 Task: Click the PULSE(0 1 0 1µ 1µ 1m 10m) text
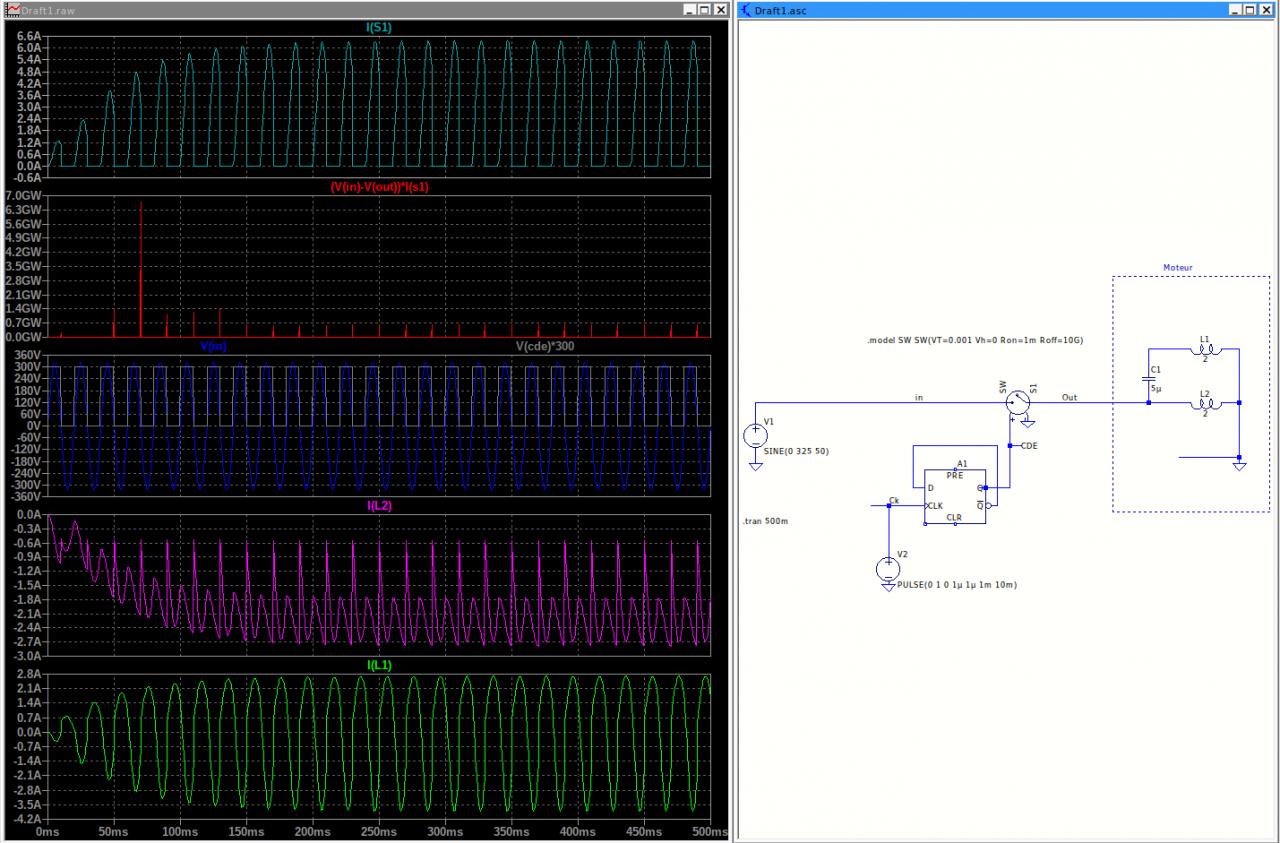(x=957, y=584)
